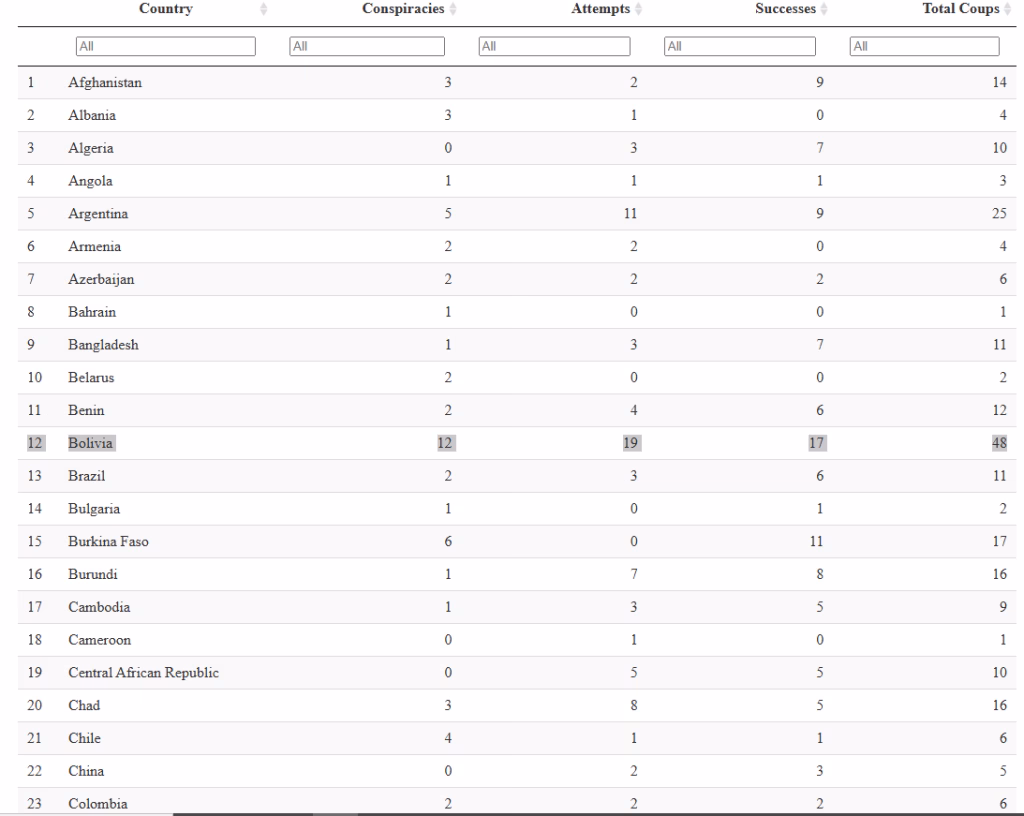Viewport: 1024px width, 816px height.
Task: Click the sort arrows beside Total Coups
Action: click(1007, 10)
